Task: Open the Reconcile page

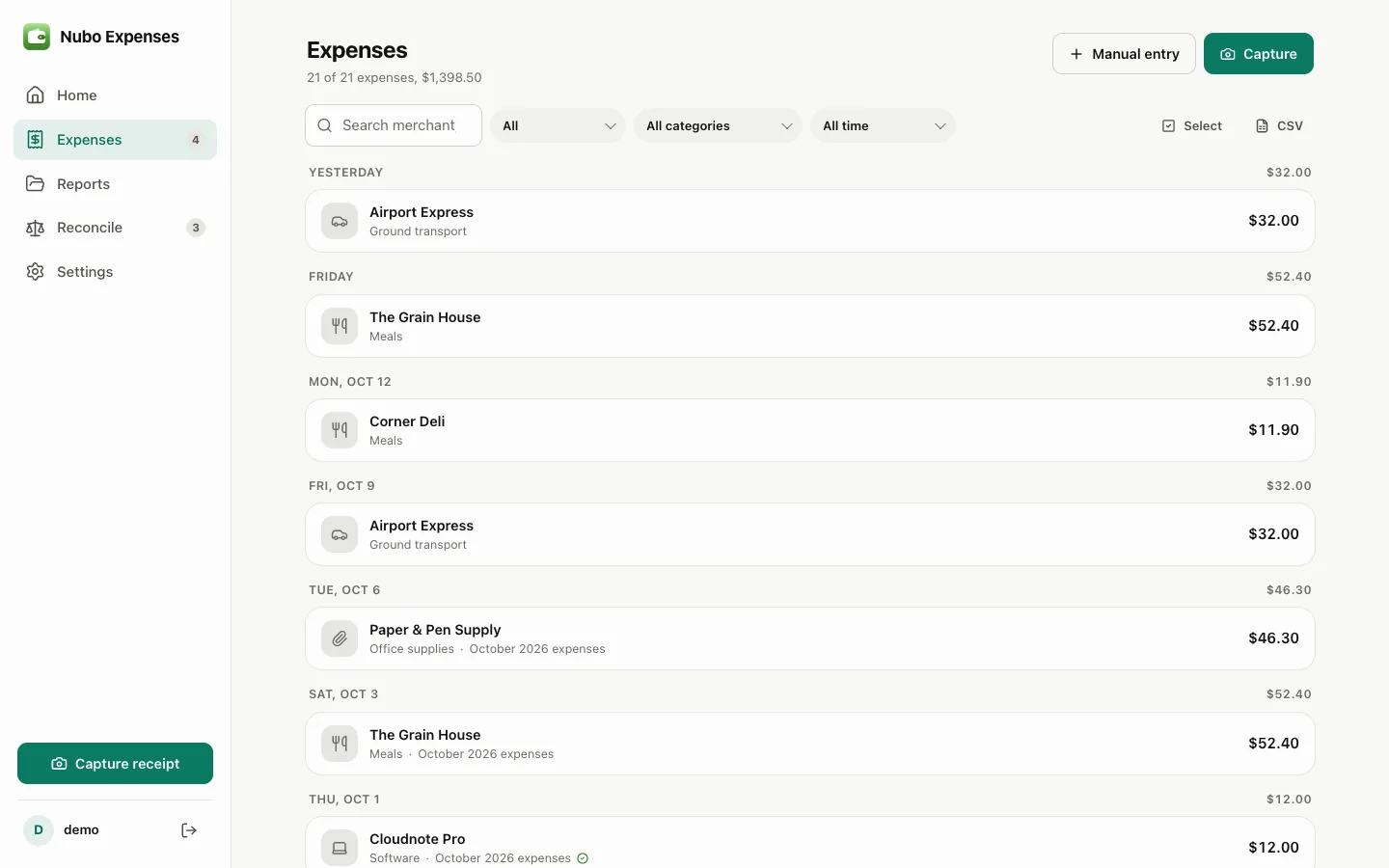Action: [x=115, y=228]
